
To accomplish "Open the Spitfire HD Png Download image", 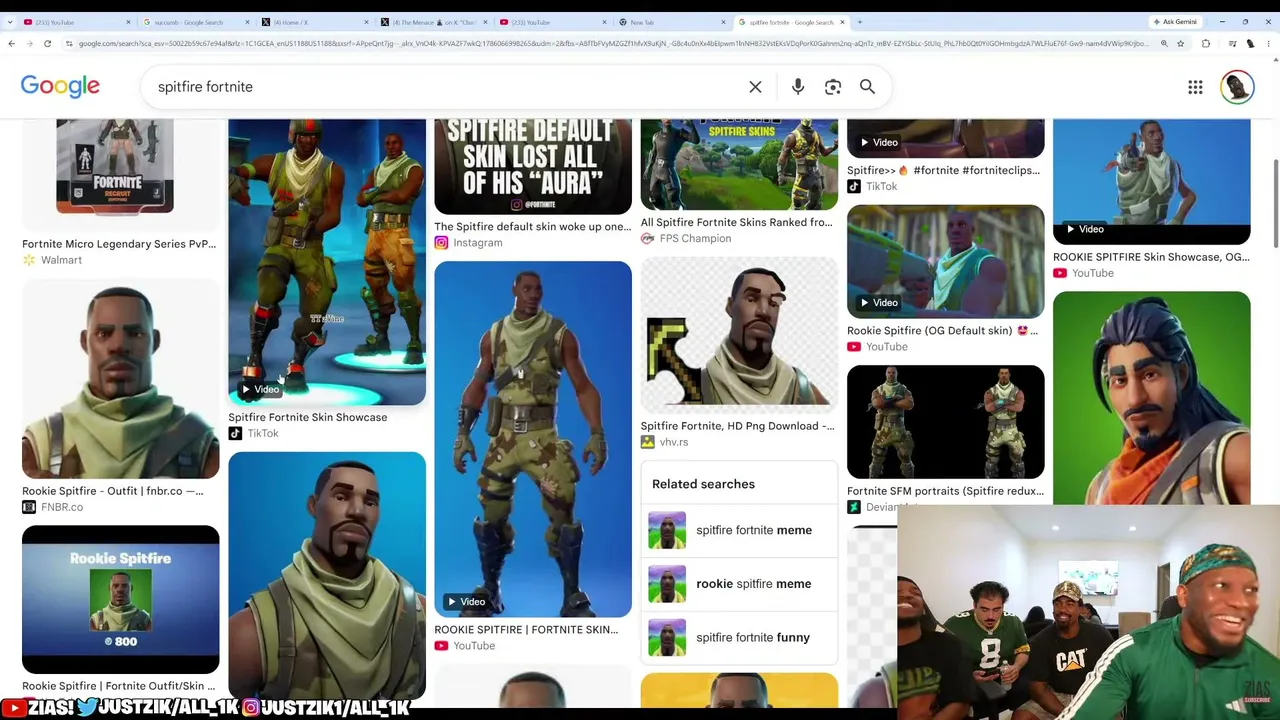I will pyautogui.click(x=739, y=333).
